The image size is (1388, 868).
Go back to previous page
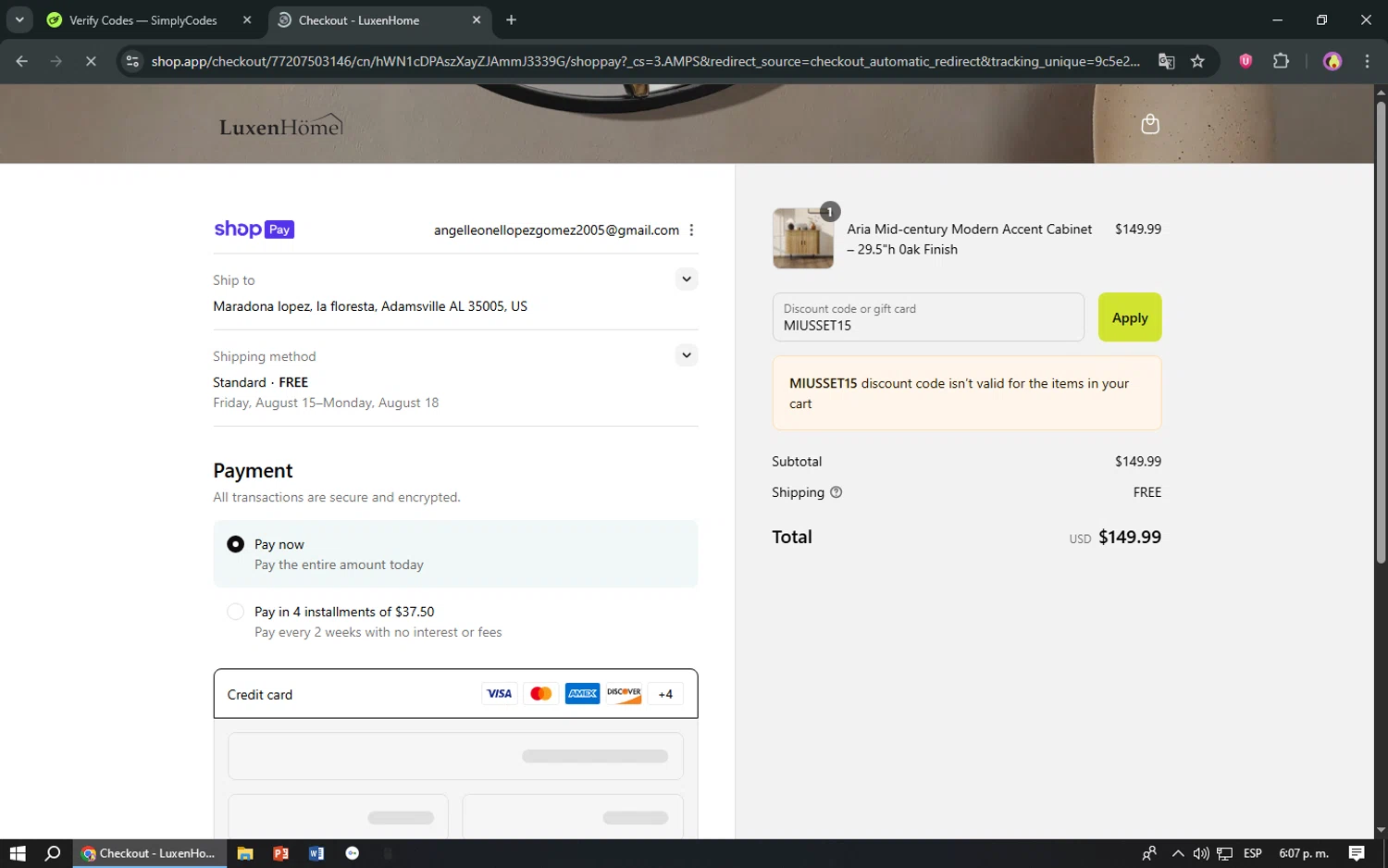[x=22, y=61]
